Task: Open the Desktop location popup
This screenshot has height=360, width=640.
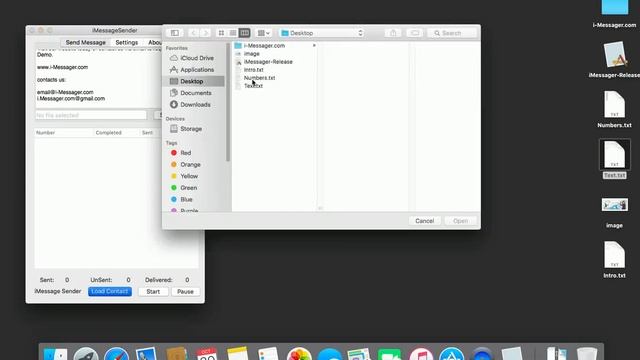Action: point(322,33)
